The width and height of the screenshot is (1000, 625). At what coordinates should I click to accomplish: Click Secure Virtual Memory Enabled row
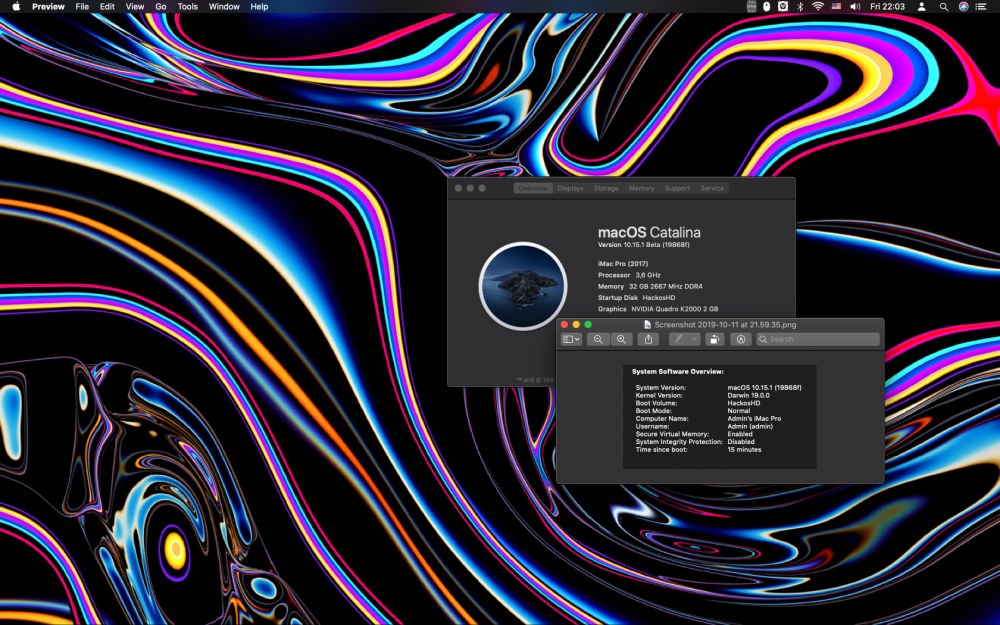tap(694, 434)
